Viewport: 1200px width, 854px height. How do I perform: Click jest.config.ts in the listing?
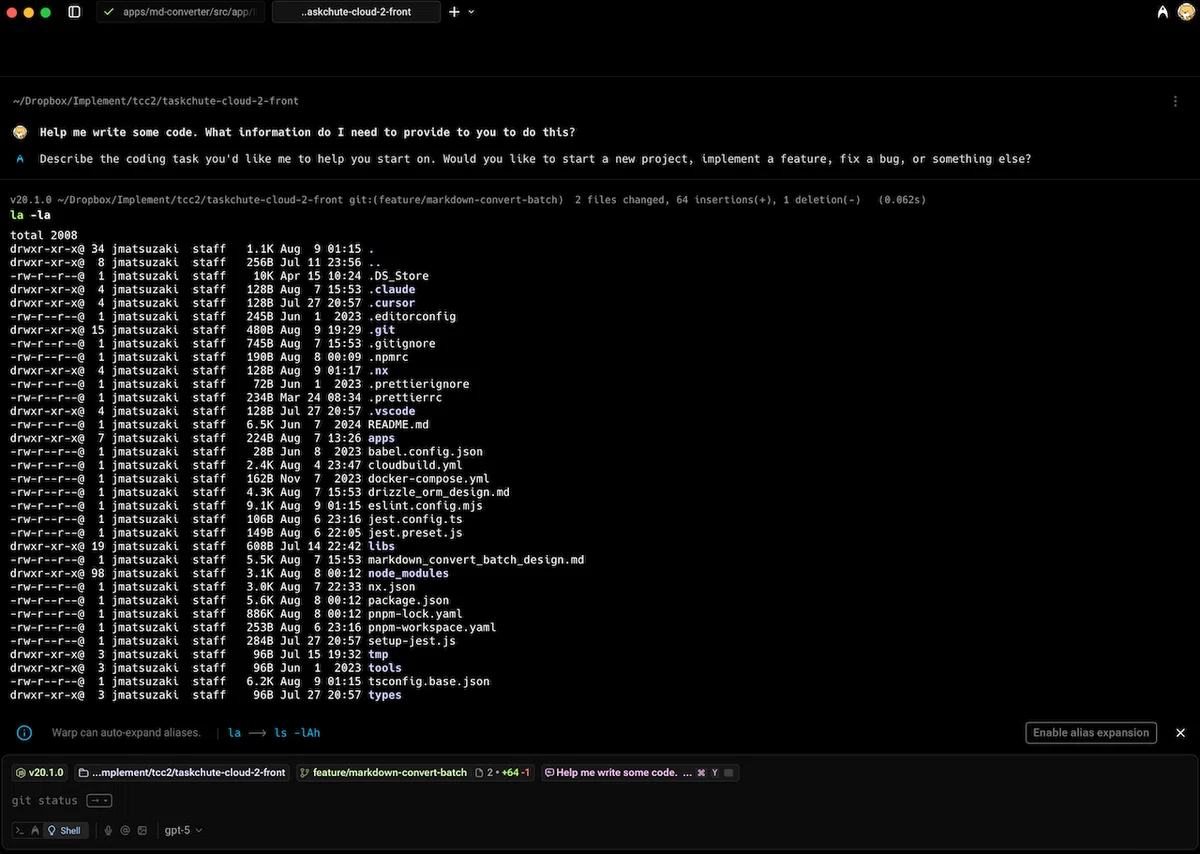(415, 519)
